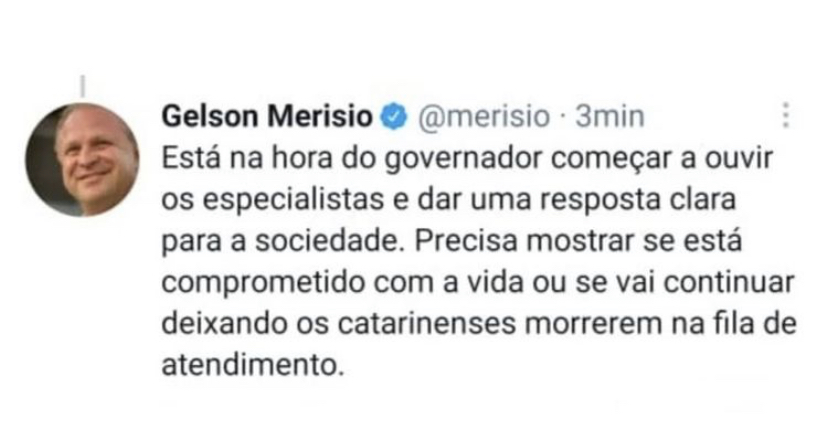
Task: Click the blue verified badge icon
Action: pyautogui.click(x=395, y=118)
